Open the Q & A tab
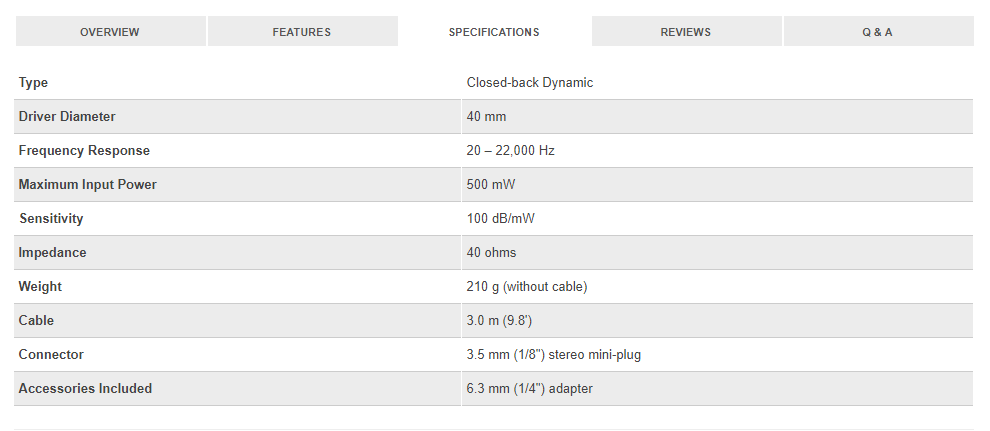This screenshot has height=431, width=990. (x=878, y=32)
